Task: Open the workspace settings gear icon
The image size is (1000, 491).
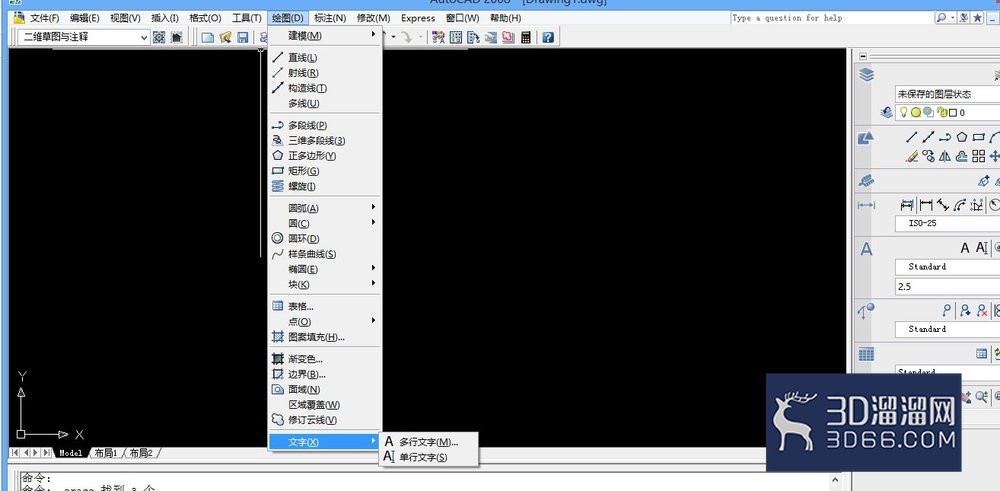Action: pyautogui.click(x=159, y=37)
